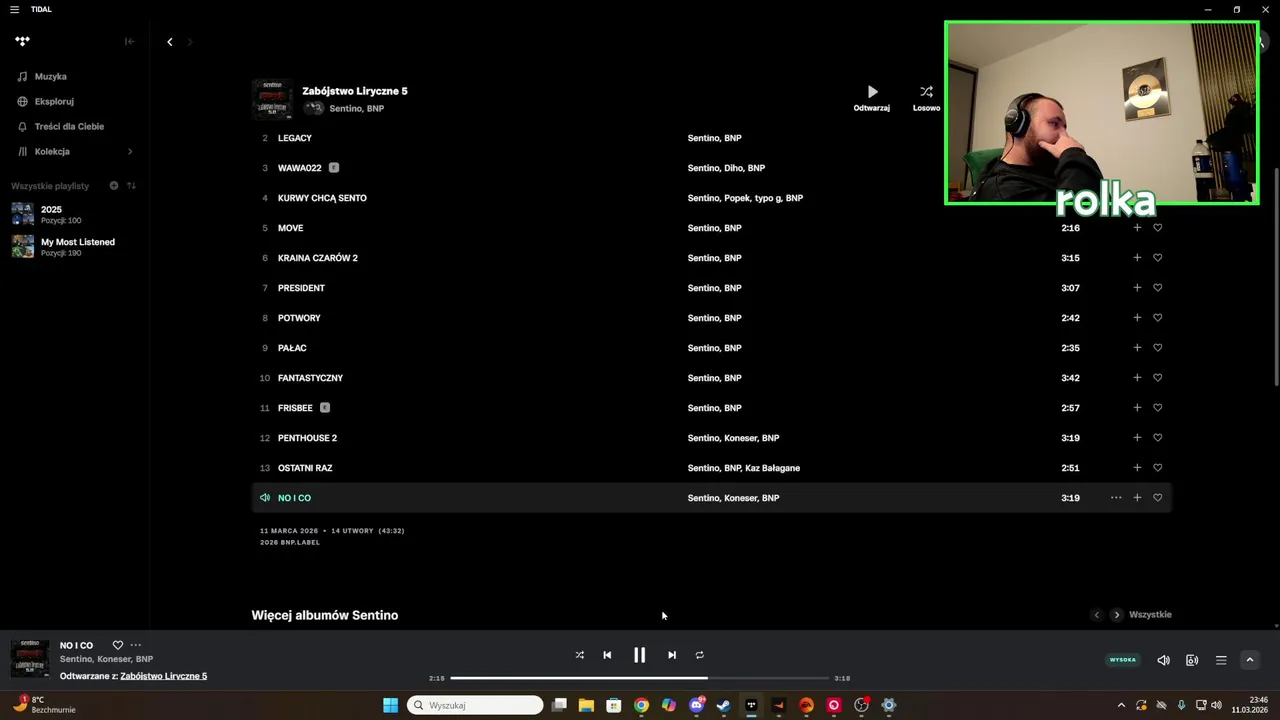Toggle shuffle in the player controls
Viewport: 1280px width, 720px height.
(x=579, y=655)
